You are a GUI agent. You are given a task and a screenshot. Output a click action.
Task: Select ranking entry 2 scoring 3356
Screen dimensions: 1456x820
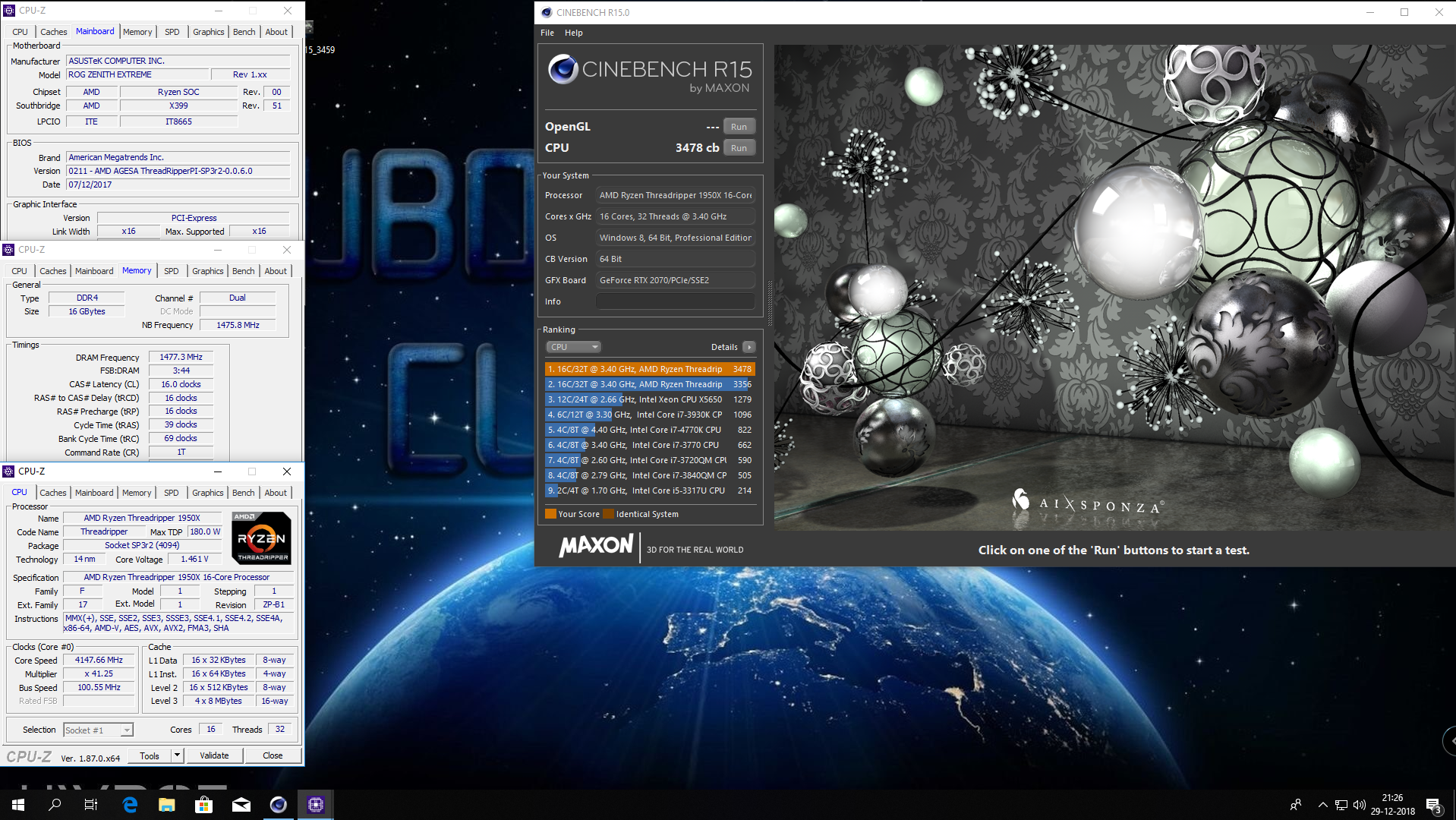649,384
